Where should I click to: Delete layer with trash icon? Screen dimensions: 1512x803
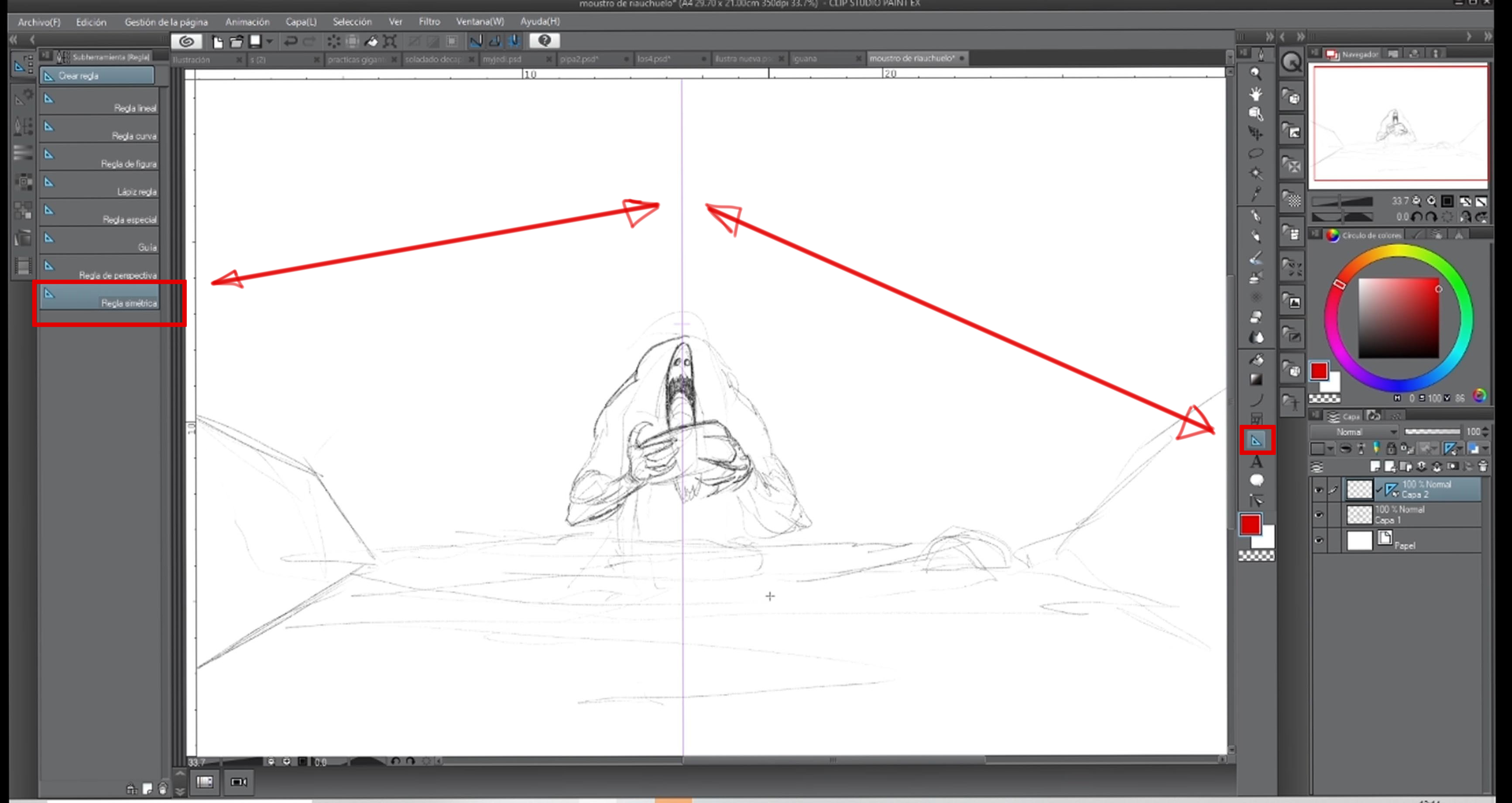tap(1483, 467)
